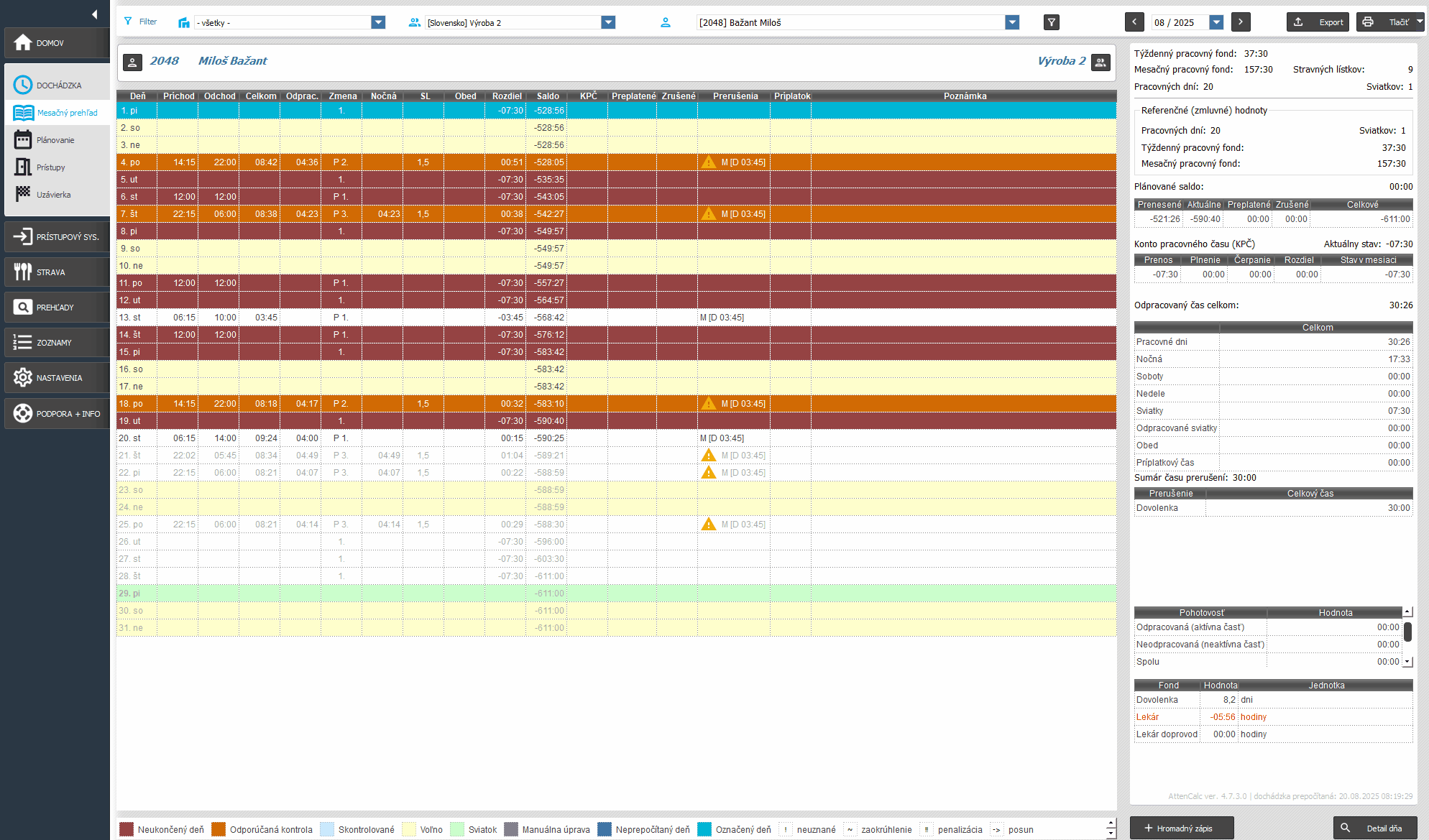Open Detail dňa button
Image resolution: width=1429 pixels, height=840 pixels.
(1375, 828)
